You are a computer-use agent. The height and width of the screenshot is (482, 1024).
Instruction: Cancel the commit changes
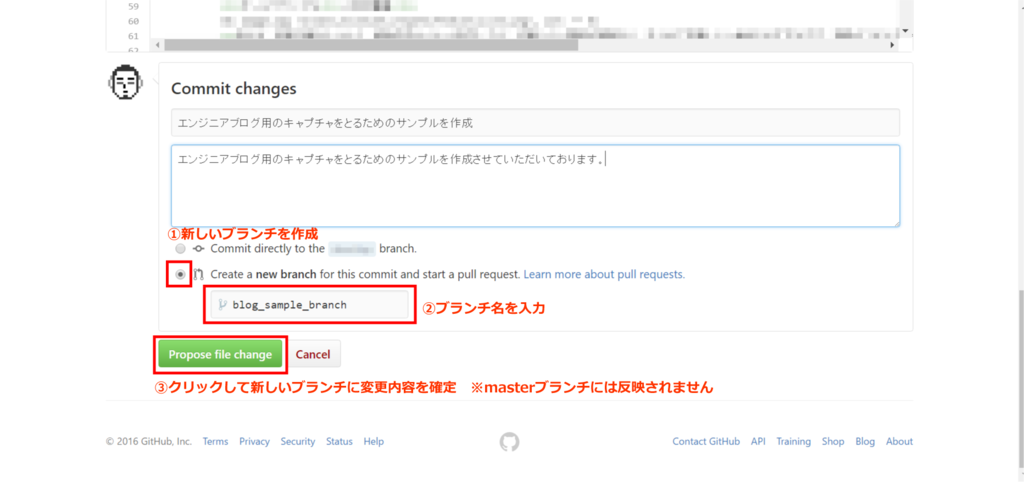click(x=313, y=355)
